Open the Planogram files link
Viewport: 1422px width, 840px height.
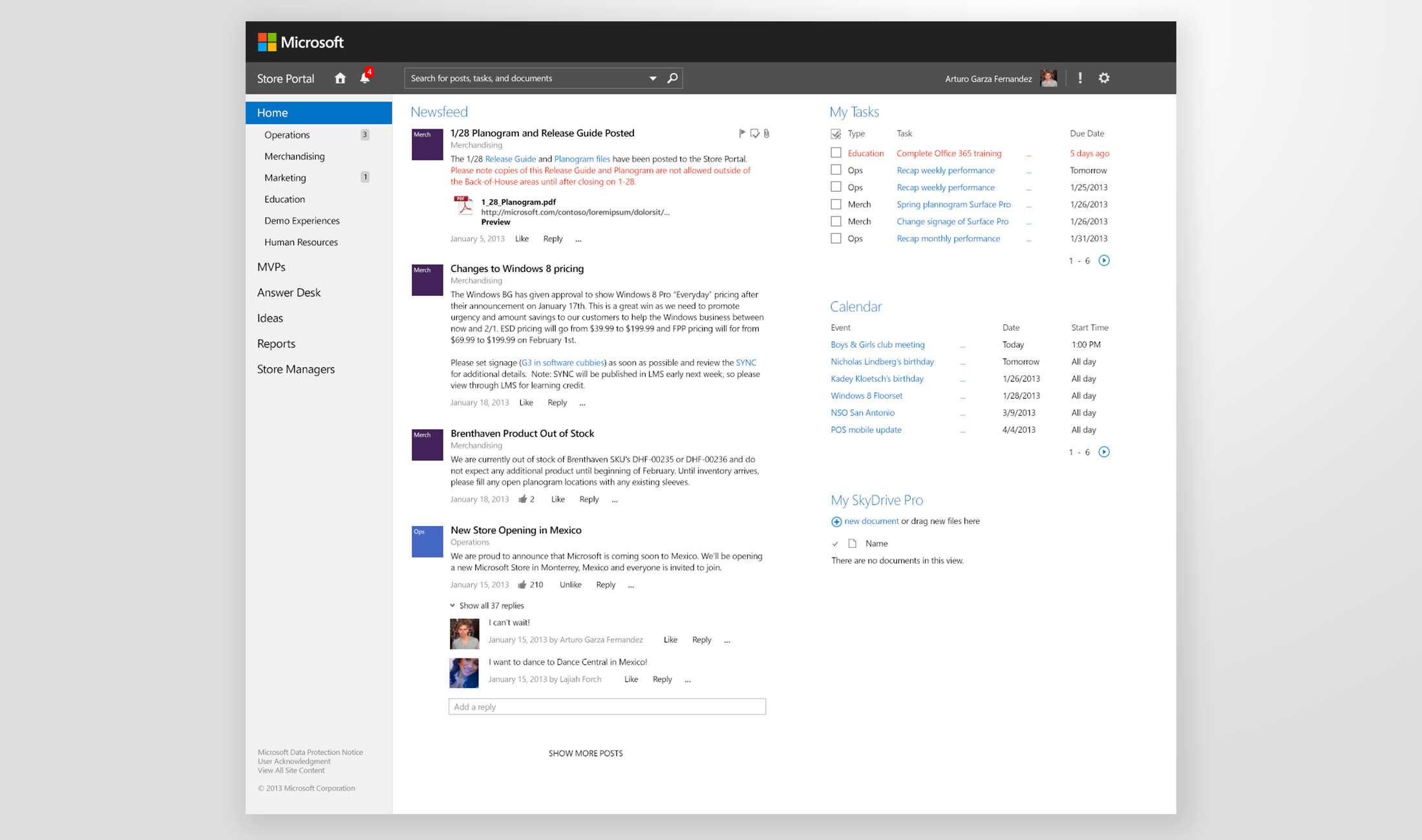tap(582, 159)
